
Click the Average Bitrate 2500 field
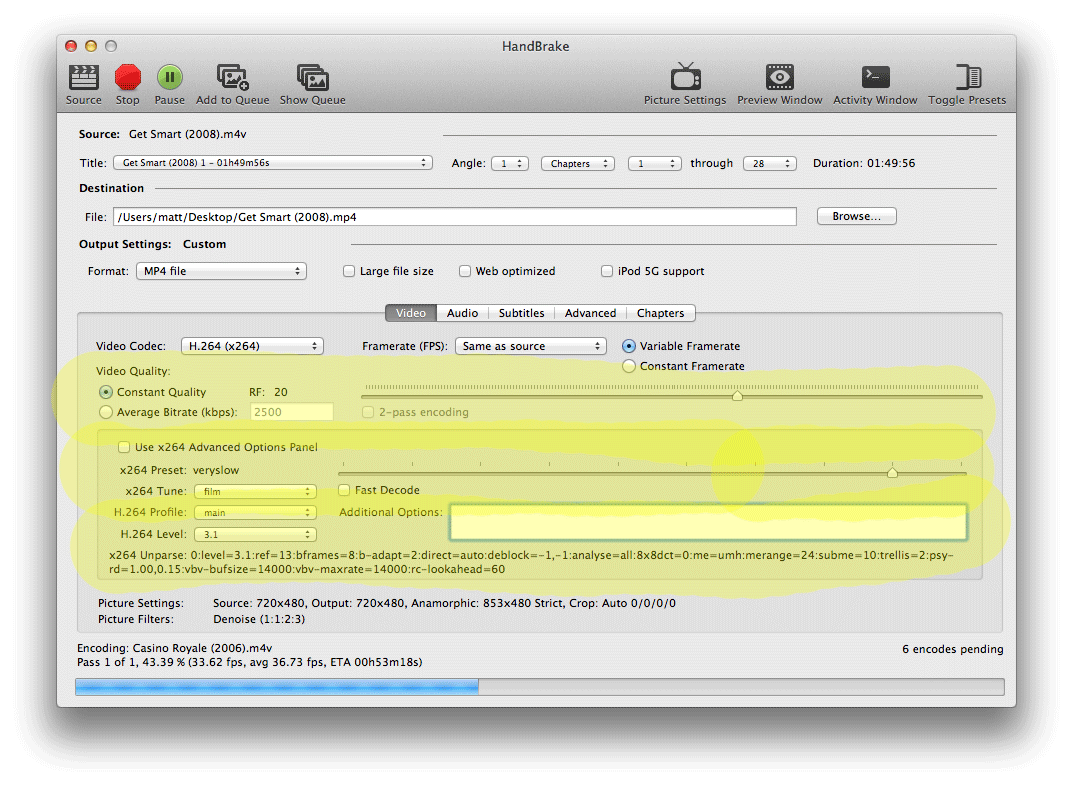click(292, 412)
